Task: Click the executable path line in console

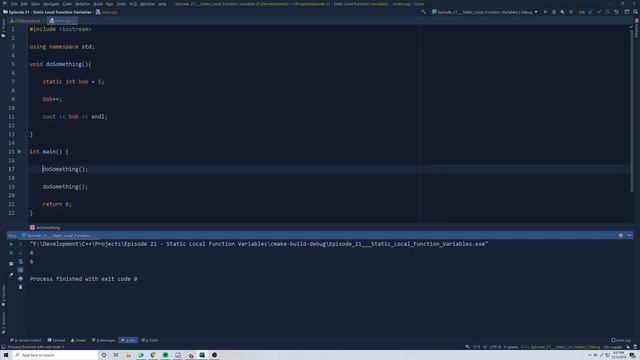Action: click(x=259, y=244)
